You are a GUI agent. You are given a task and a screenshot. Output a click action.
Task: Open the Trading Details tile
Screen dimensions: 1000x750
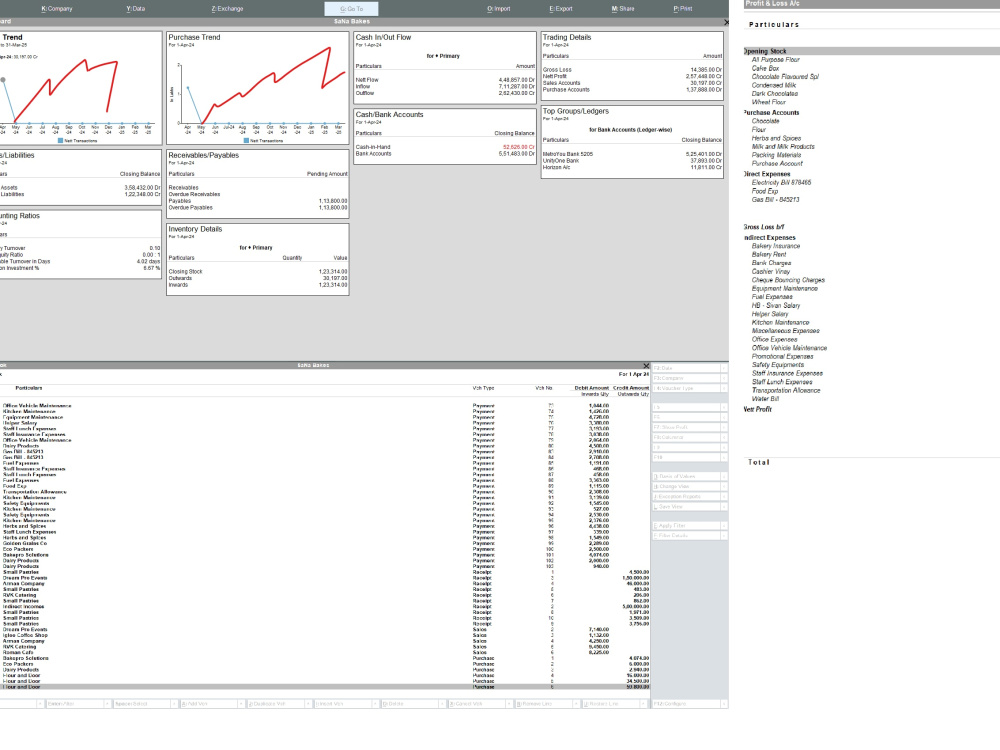coord(632,66)
